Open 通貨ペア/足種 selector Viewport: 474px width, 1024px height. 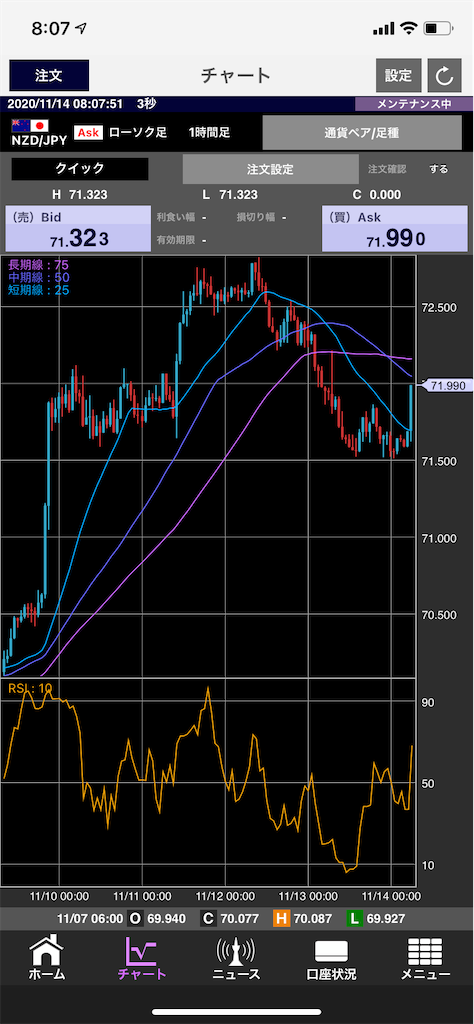tap(361, 133)
